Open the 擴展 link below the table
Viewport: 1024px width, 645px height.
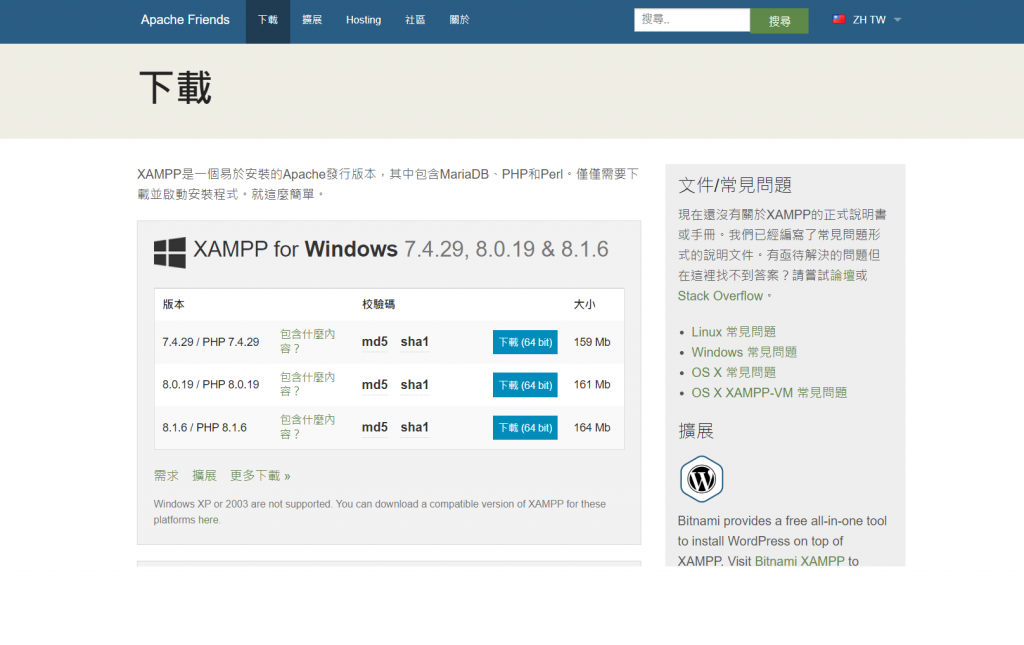[204, 476]
